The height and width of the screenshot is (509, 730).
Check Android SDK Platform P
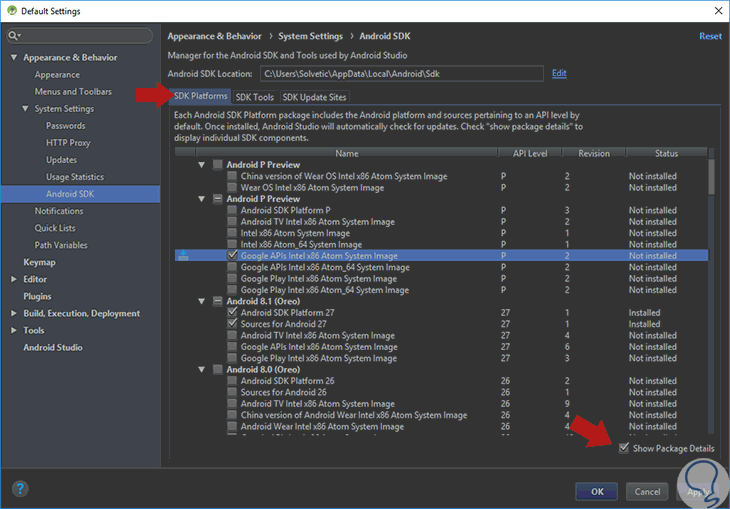[x=232, y=210]
